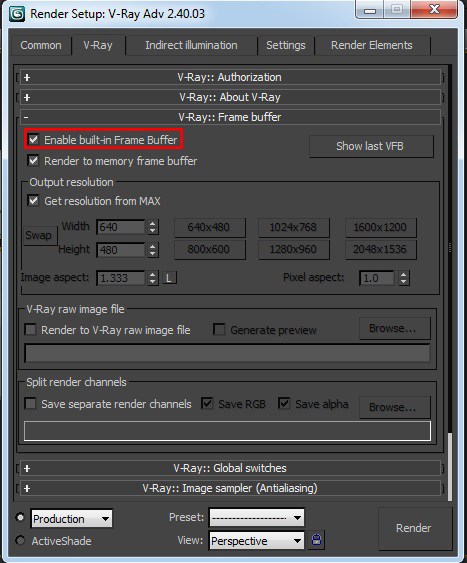The image size is (467, 563).
Task: Check the Generate preview box
Action: (219, 329)
